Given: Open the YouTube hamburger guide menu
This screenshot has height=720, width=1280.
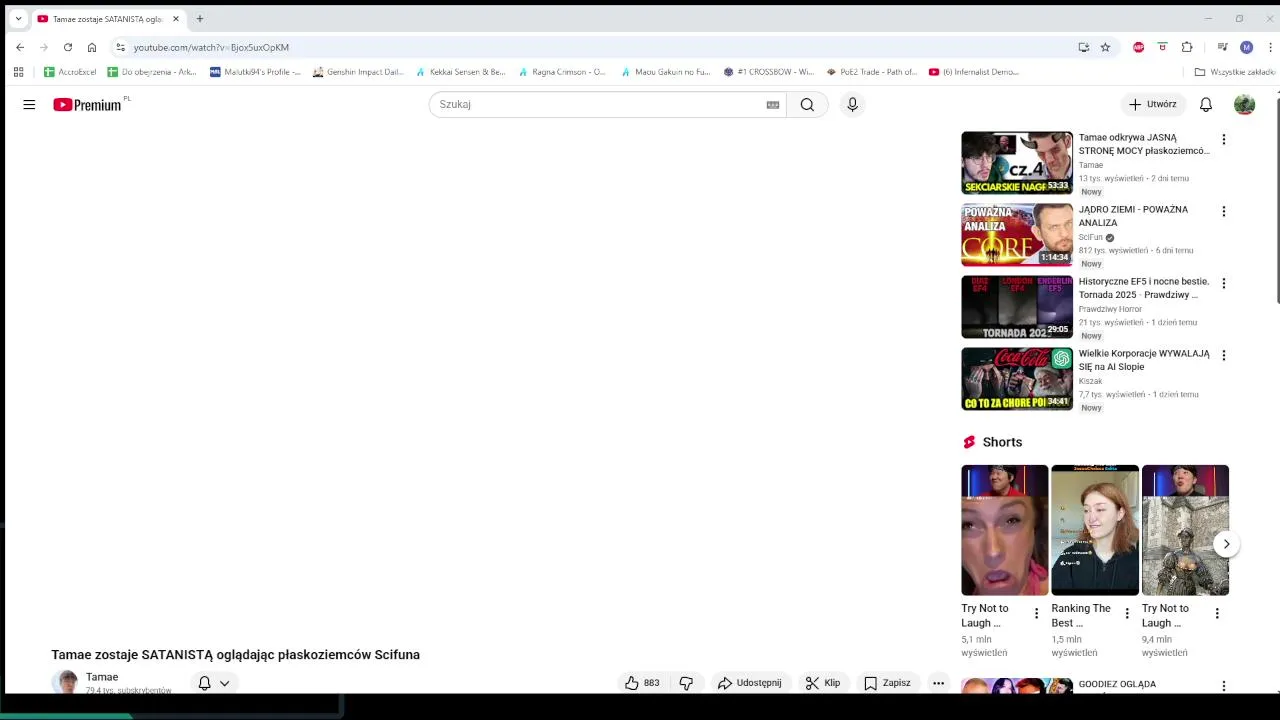Looking at the screenshot, I should 29,104.
